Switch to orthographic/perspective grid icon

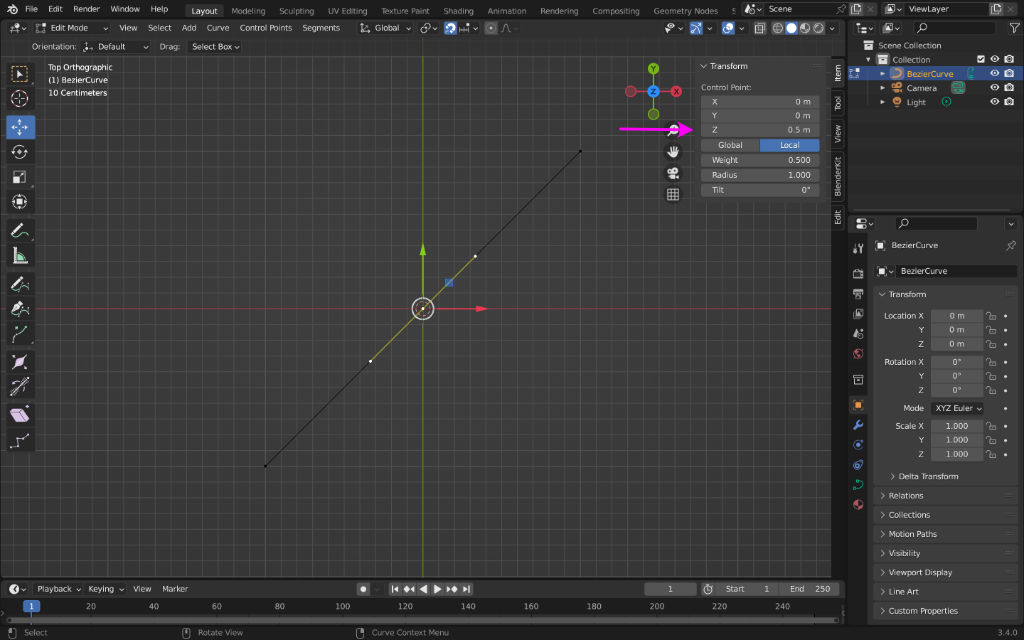673,195
